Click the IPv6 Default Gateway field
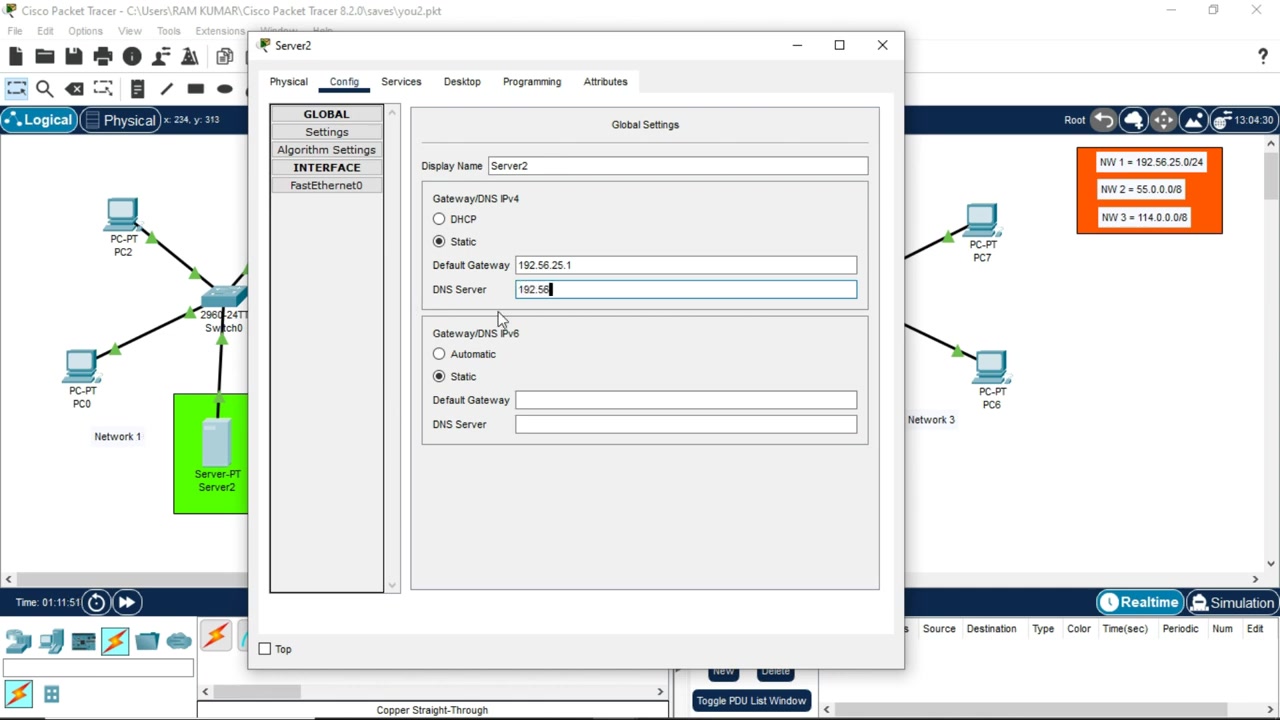 [x=686, y=400]
